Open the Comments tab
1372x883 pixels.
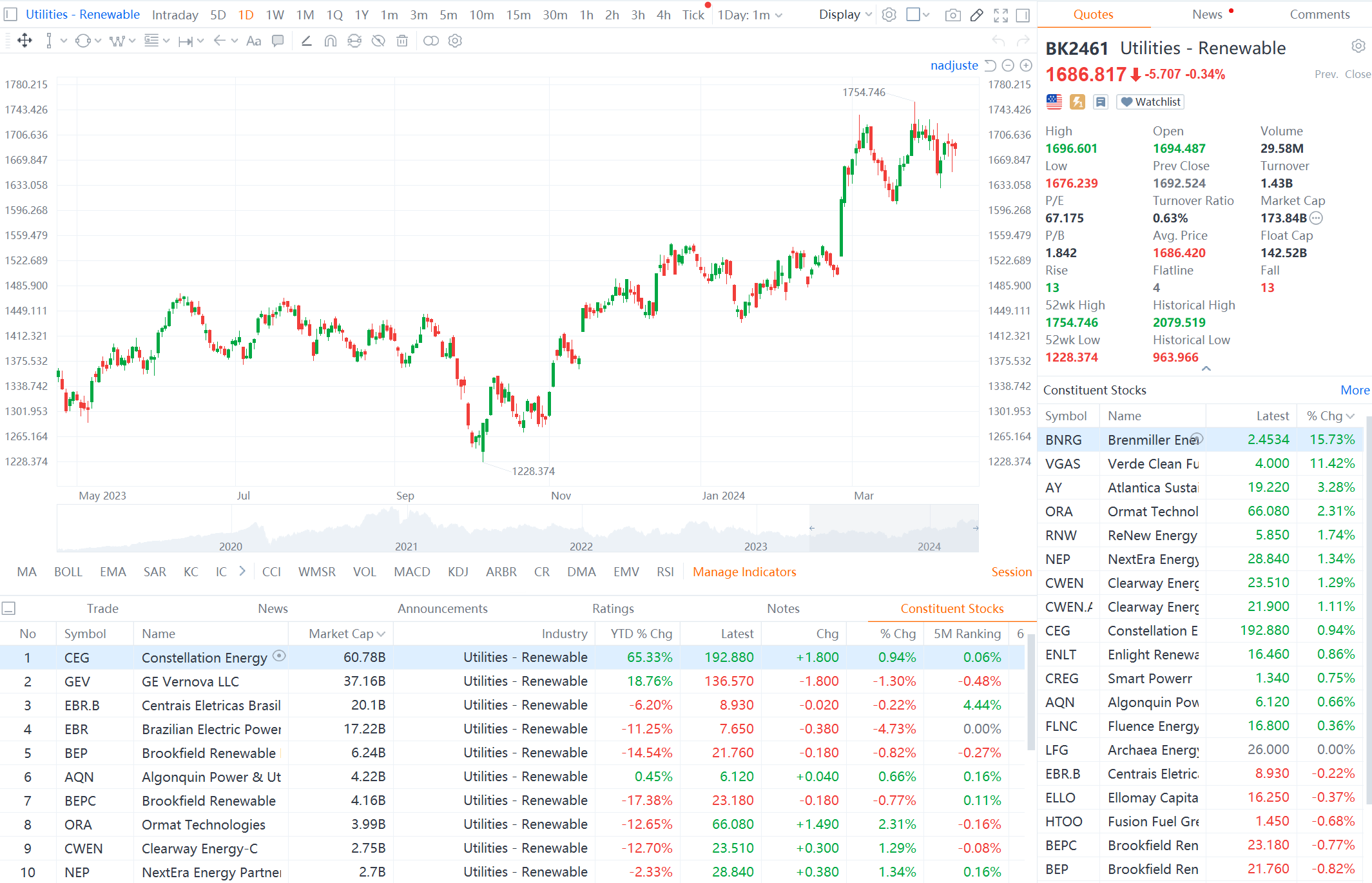coord(1319,15)
